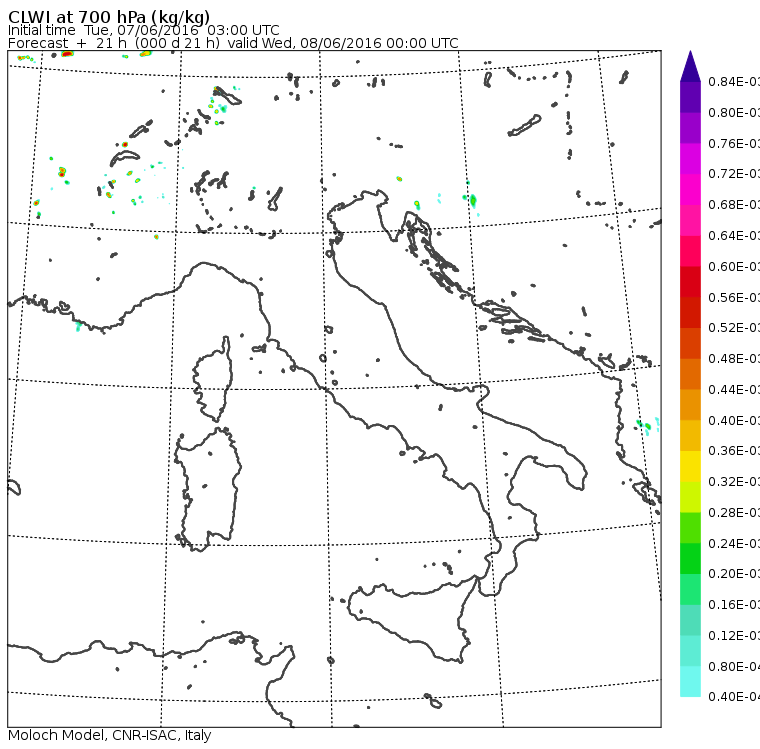Select the legend color between 0.16E-03 and 0.20E-03
760x749 pixels.
[690, 590]
